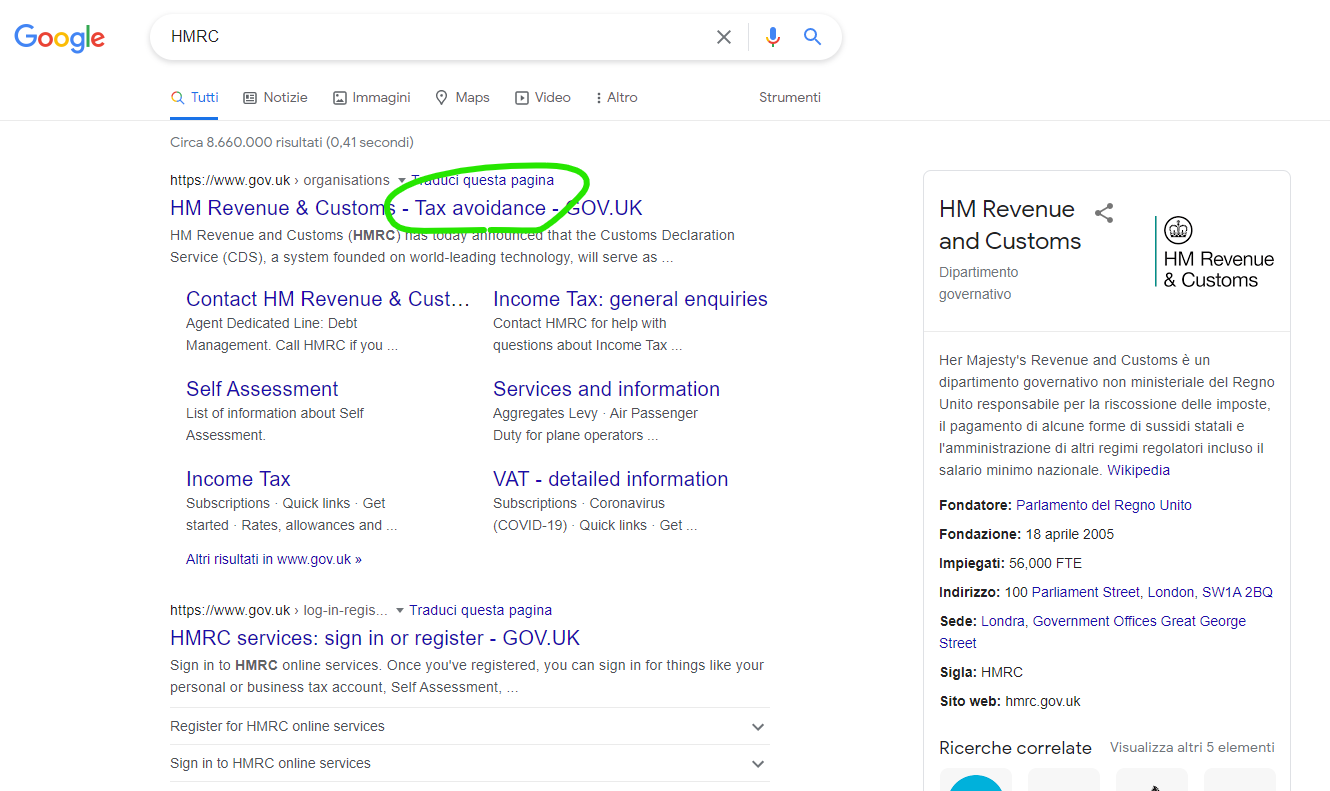The width and height of the screenshot is (1330, 791).
Task: Open VAT - detailed information sitelink
Action: 610,479
